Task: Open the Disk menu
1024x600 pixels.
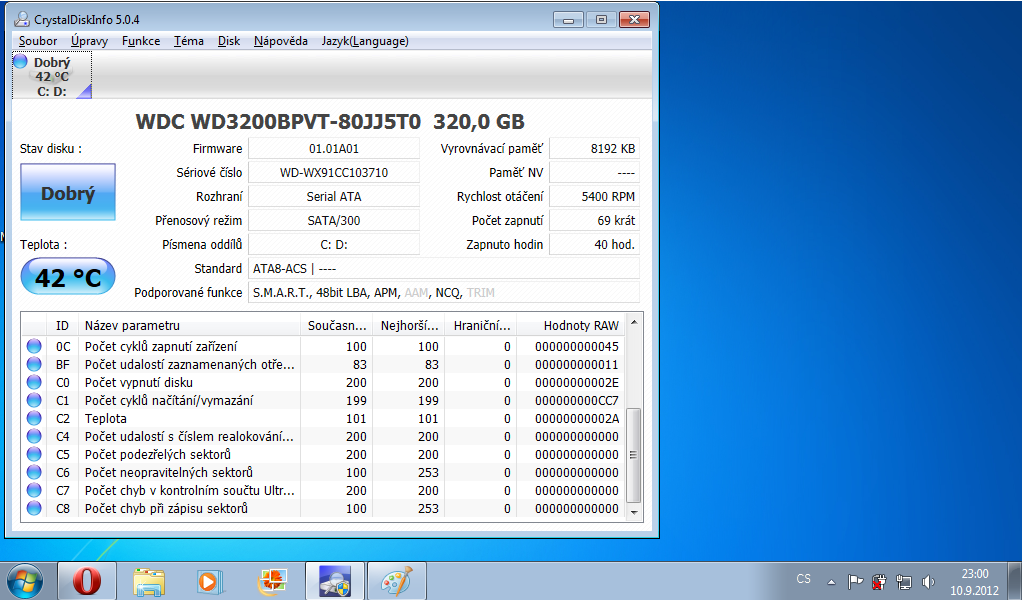Action: pyautogui.click(x=229, y=41)
